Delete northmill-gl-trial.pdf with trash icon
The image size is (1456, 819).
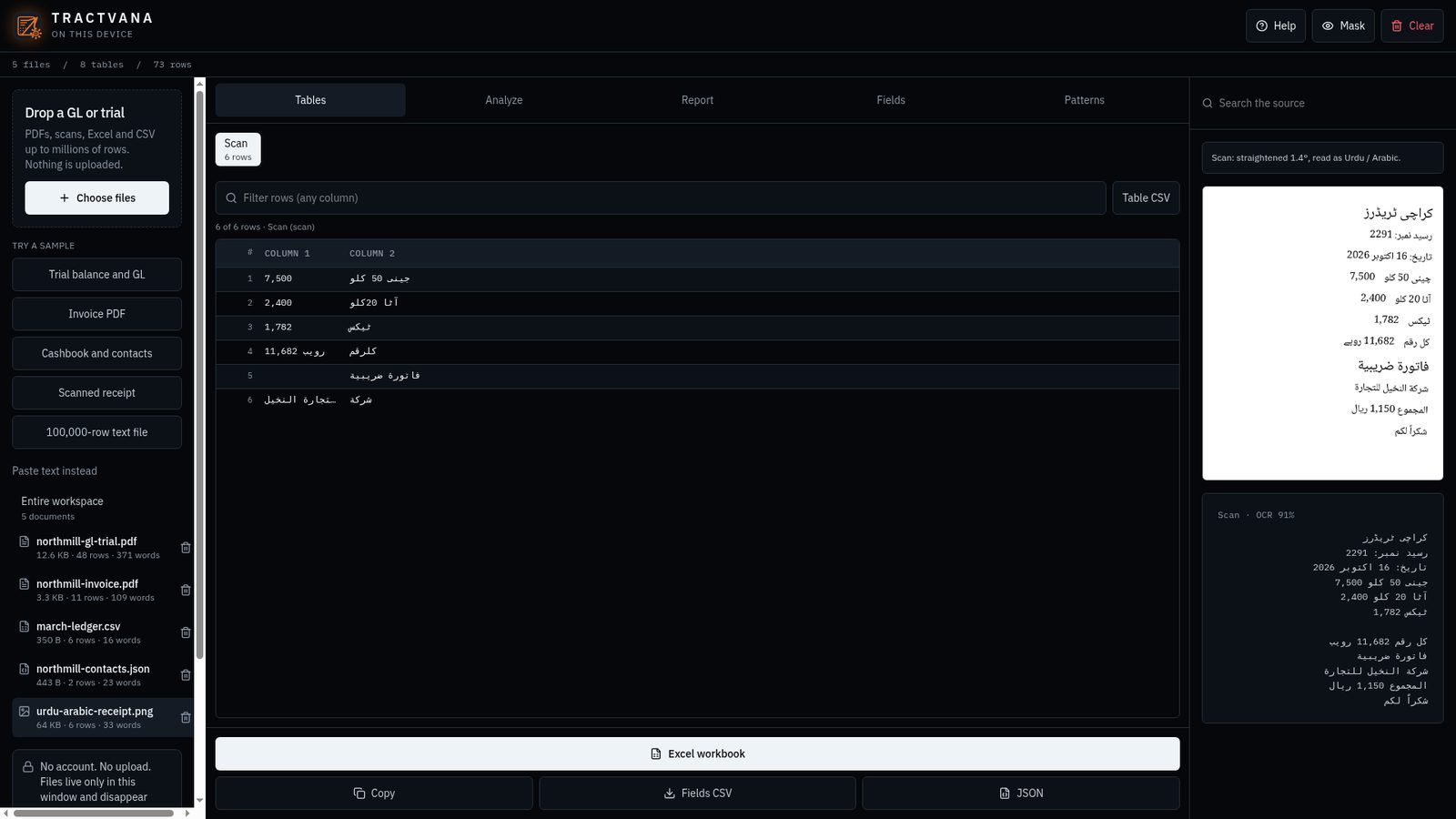186,548
